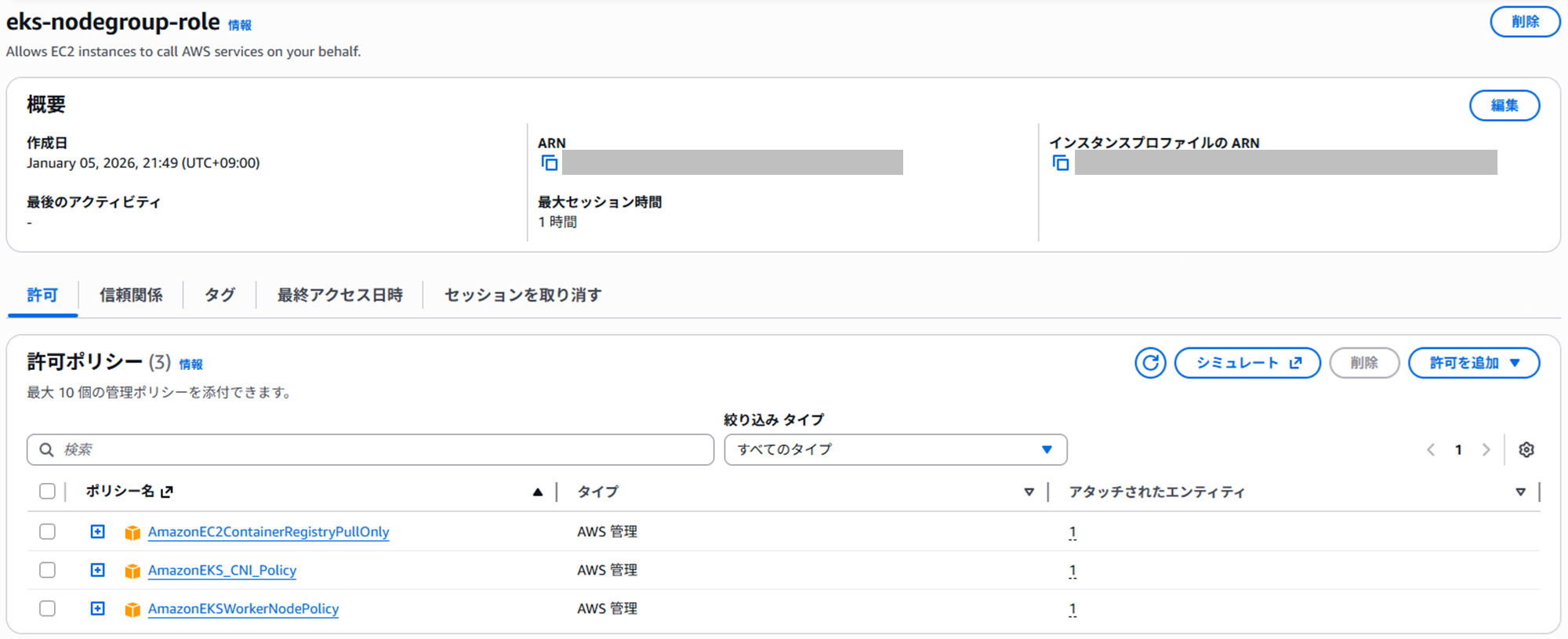1568x639 pixels.
Task: Open the 情報 link beside 許可ポリシー
Action: pos(191,364)
